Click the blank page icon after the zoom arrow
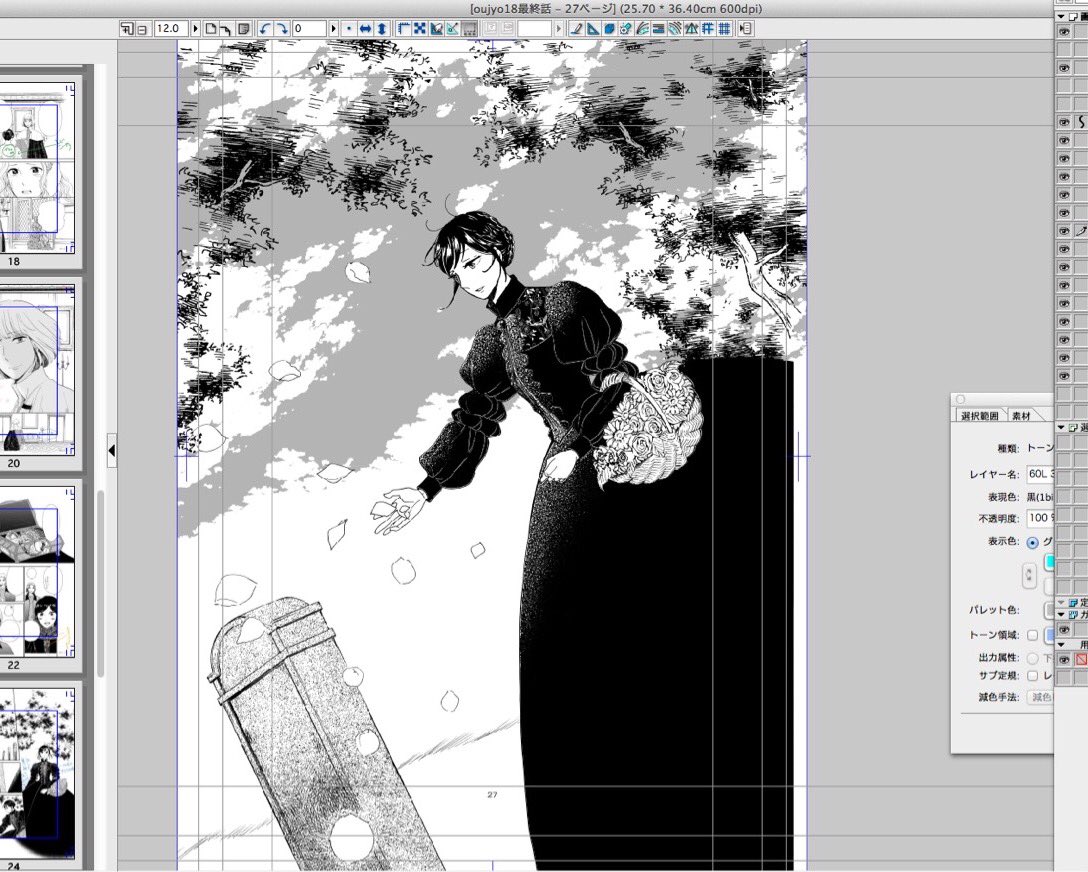 coord(210,28)
